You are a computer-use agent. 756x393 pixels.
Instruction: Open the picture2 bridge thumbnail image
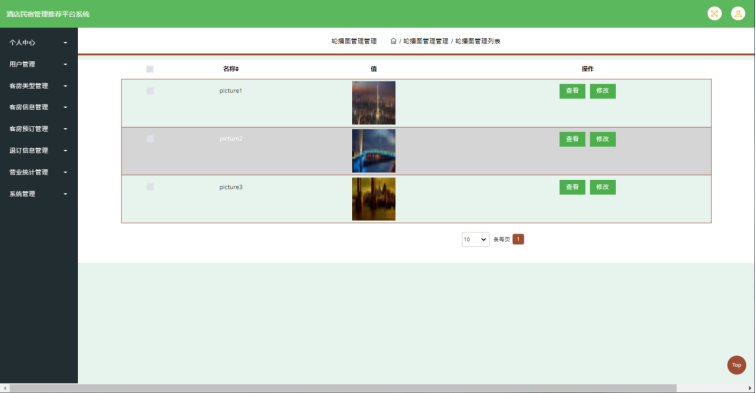pyautogui.click(x=374, y=150)
